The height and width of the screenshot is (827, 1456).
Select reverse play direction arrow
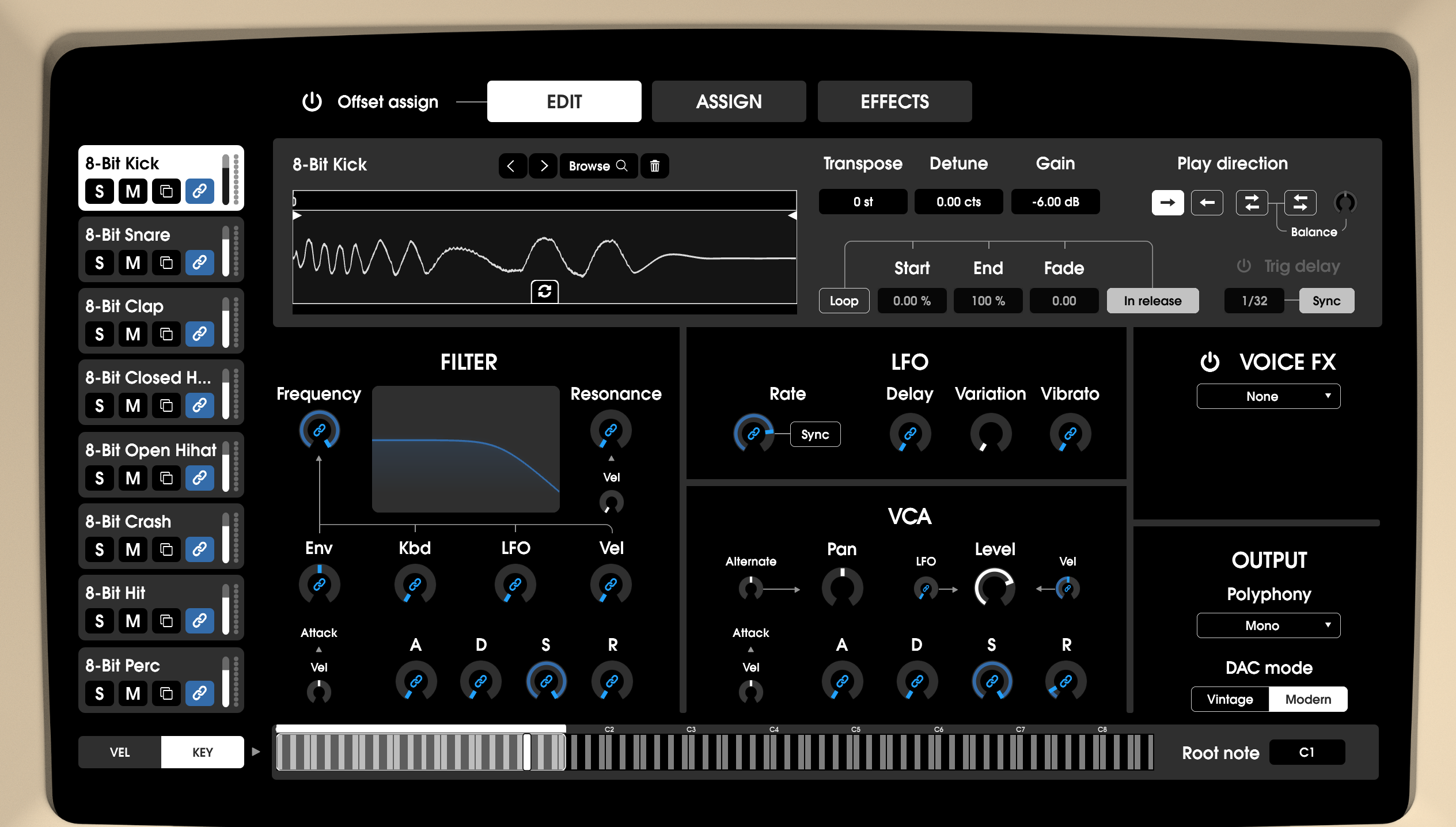click(1207, 203)
